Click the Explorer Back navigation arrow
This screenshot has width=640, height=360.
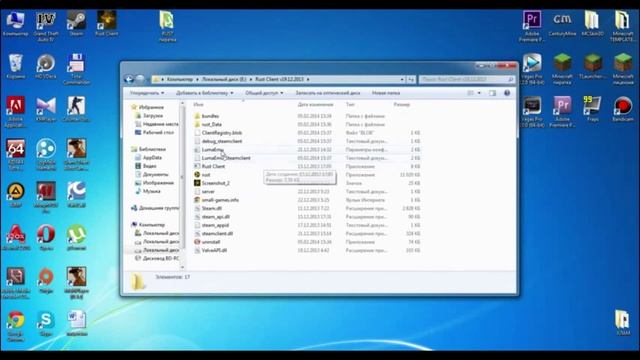click(x=129, y=79)
